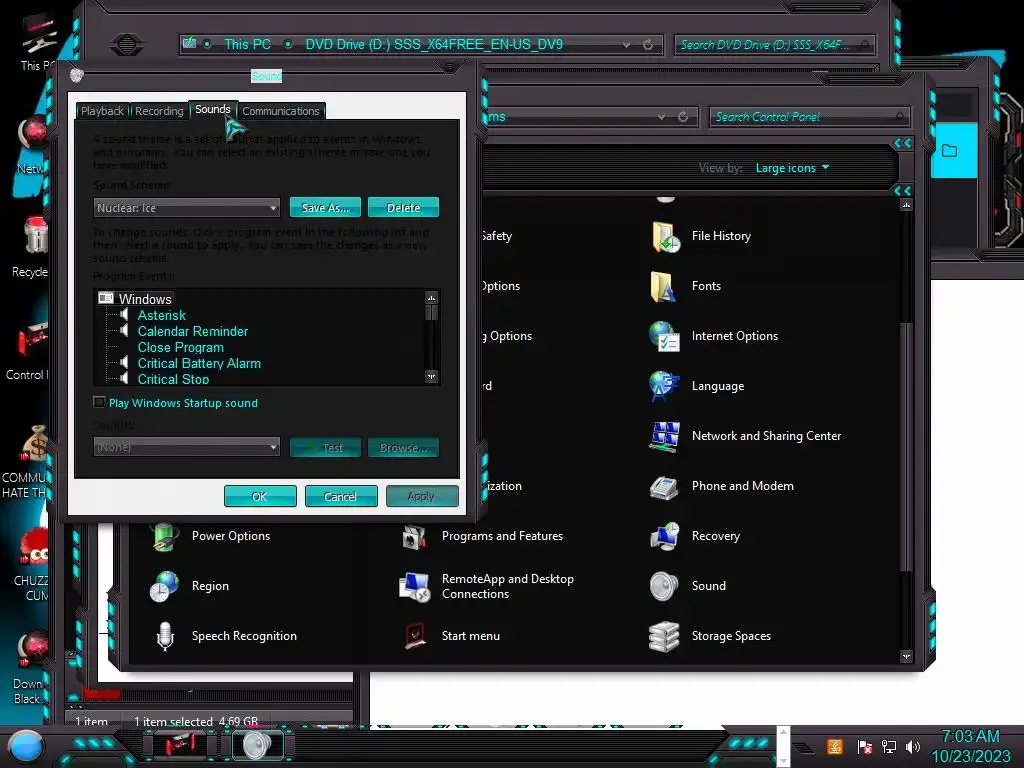This screenshot has height=768, width=1024.
Task: Switch to the Playback tab
Action: click(x=103, y=111)
